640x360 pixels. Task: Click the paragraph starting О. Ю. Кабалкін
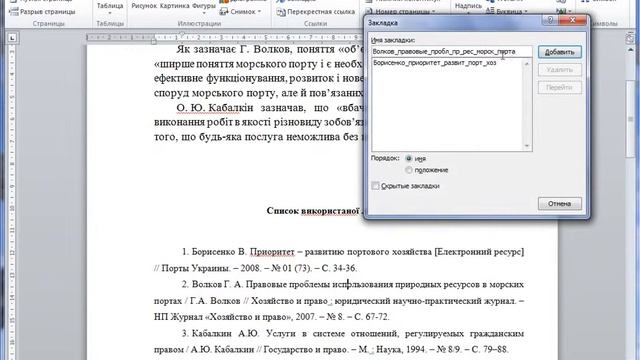pos(270,108)
